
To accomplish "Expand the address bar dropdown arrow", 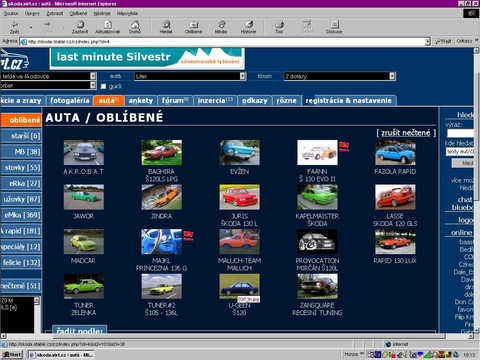I will [x=428, y=42].
